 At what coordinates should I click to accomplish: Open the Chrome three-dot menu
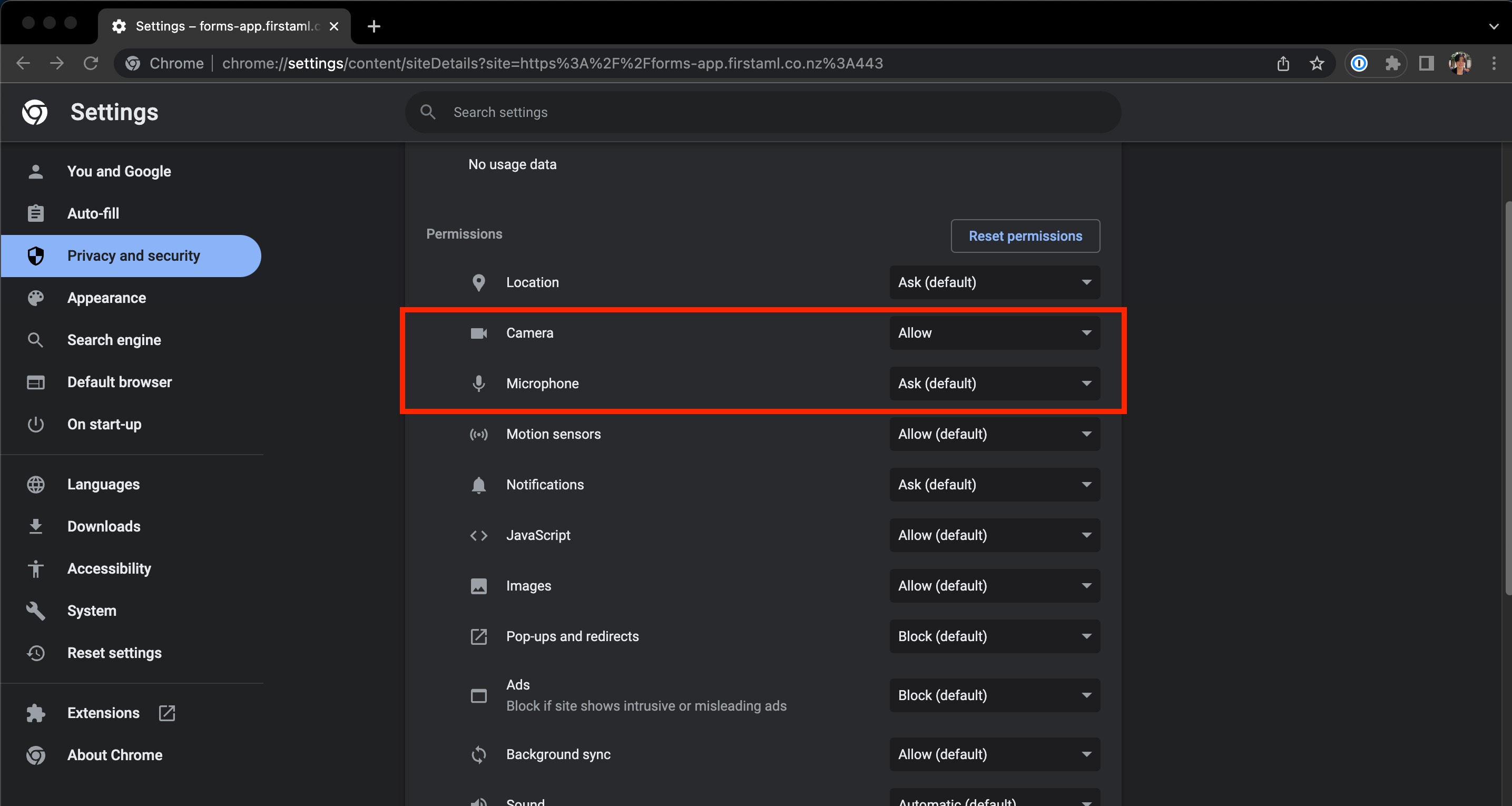(x=1494, y=63)
